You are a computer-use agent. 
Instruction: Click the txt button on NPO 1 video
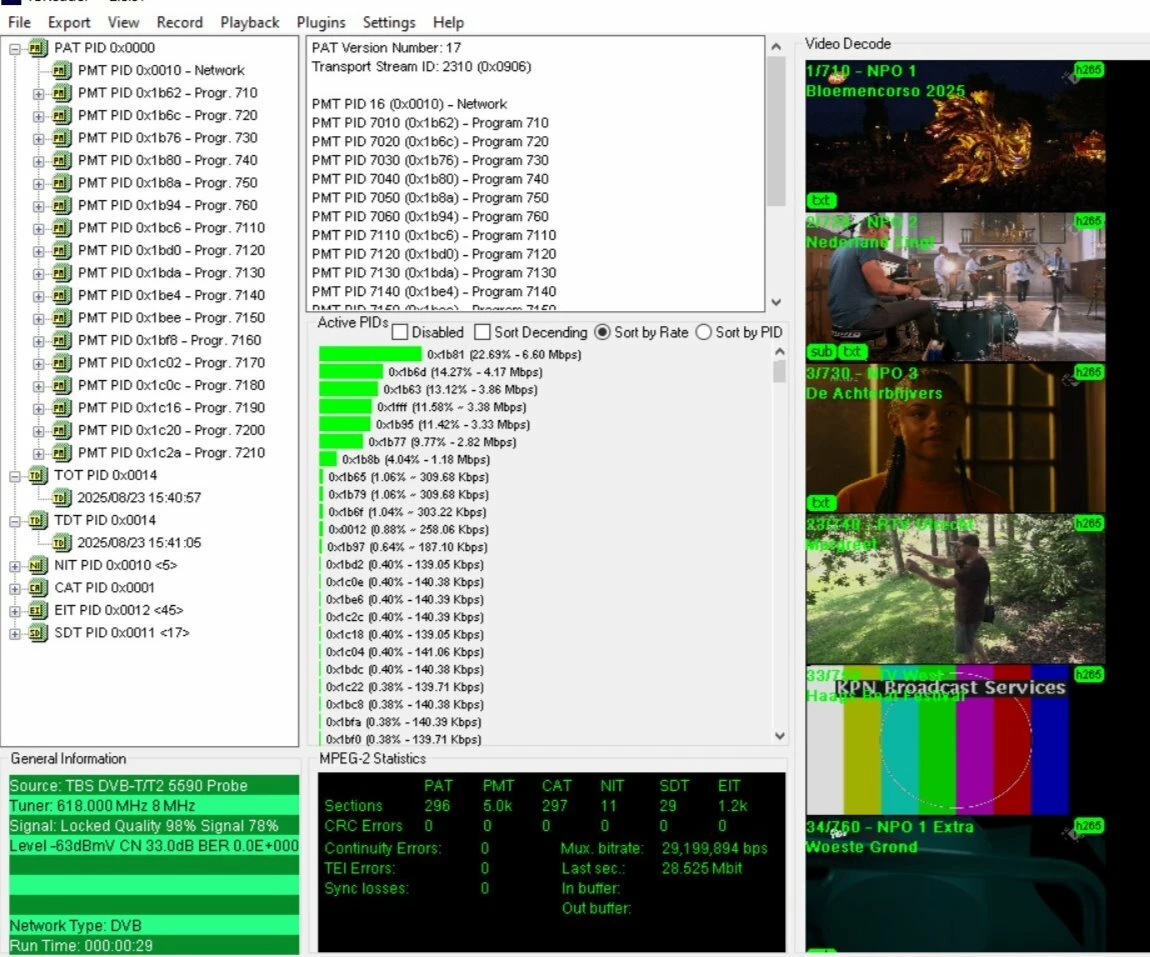[x=821, y=200]
